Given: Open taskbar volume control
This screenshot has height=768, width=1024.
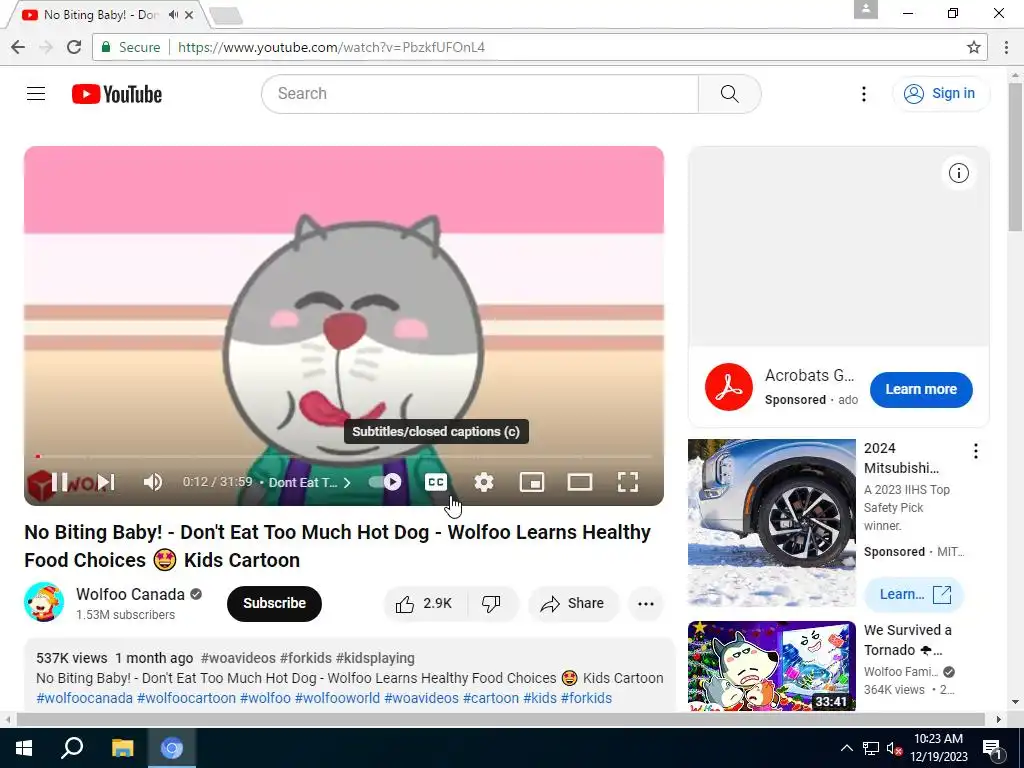Looking at the screenshot, I should (x=894, y=748).
